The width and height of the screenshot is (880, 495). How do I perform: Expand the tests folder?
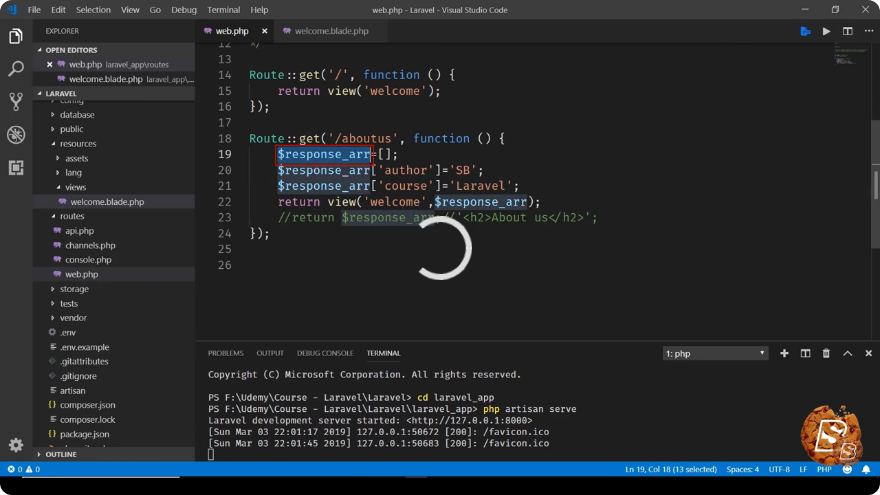point(68,303)
